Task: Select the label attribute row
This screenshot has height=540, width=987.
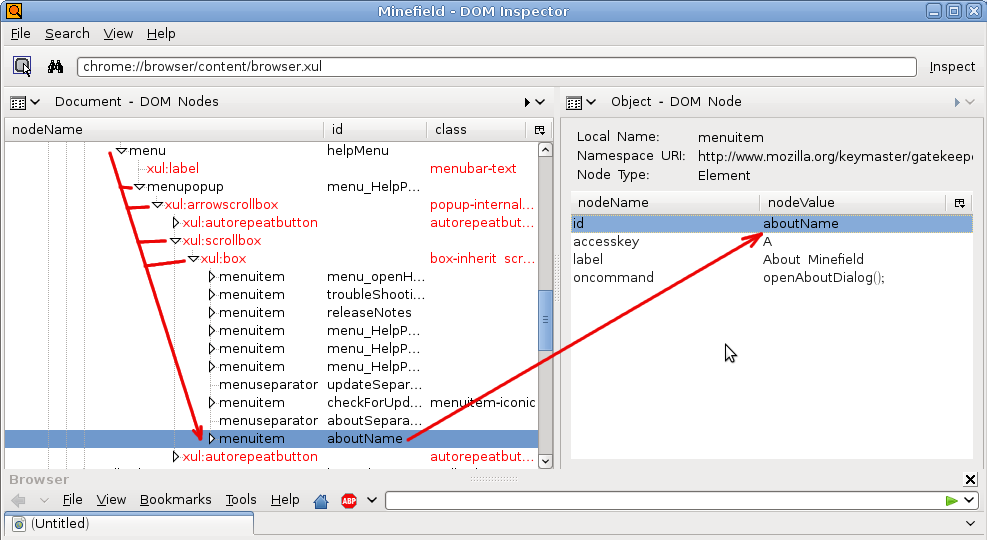Action: 772,259
